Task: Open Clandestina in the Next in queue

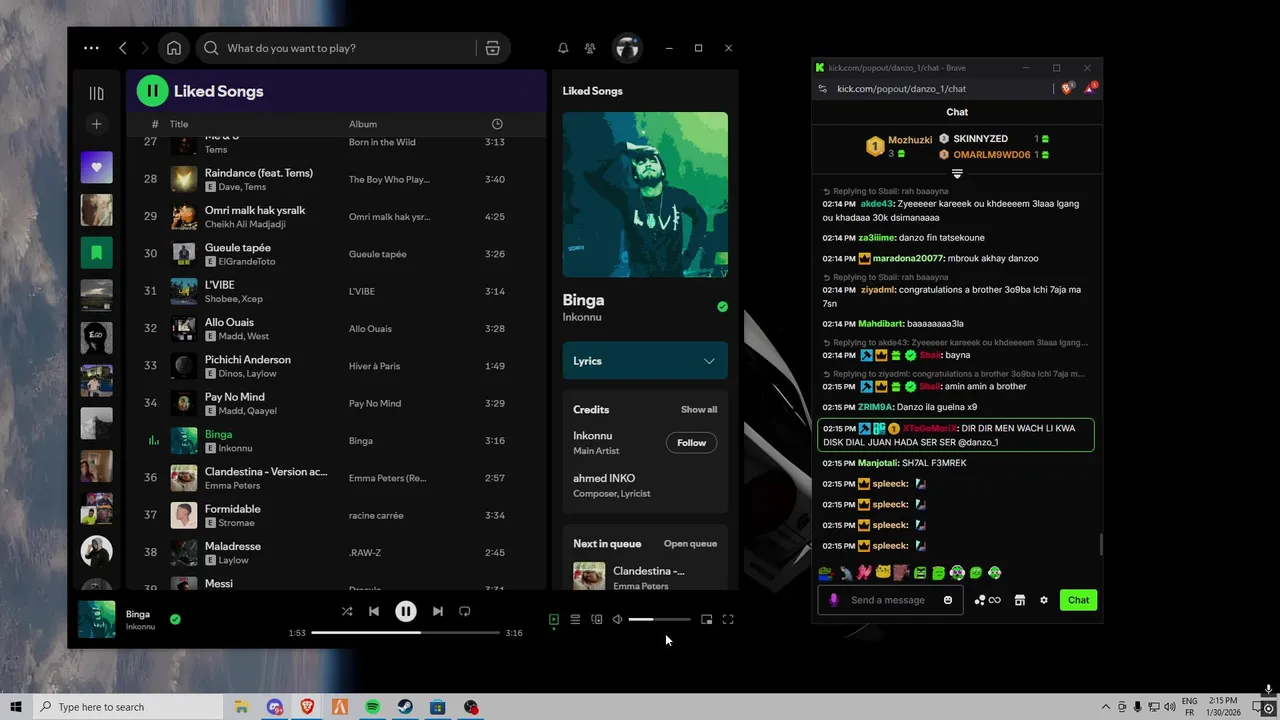Action: point(645,578)
